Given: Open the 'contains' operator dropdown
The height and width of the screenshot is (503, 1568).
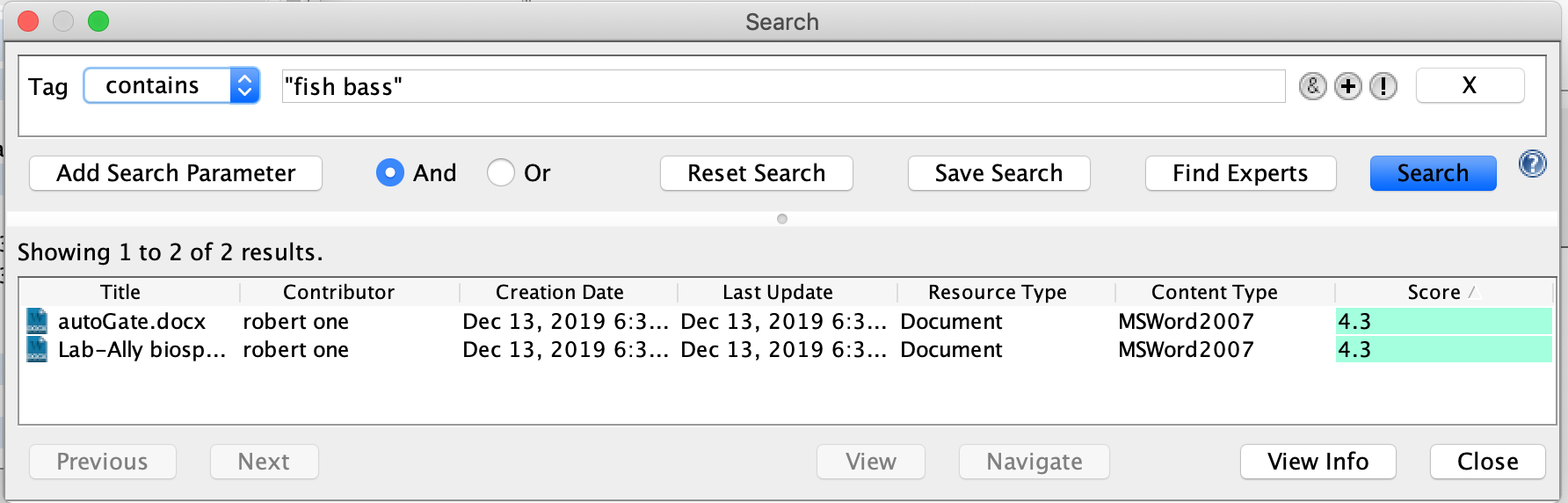Looking at the screenshot, I should point(171,86).
